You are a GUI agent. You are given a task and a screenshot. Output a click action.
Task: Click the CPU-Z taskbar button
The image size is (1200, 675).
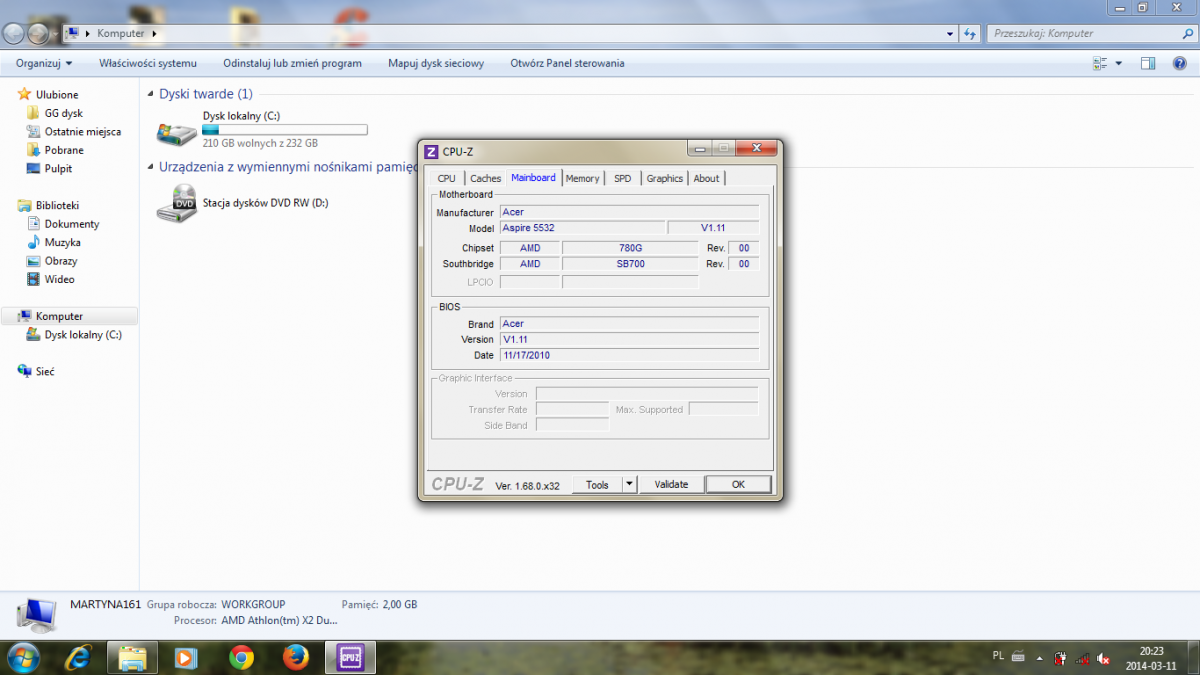pyautogui.click(x=350, y=657)
